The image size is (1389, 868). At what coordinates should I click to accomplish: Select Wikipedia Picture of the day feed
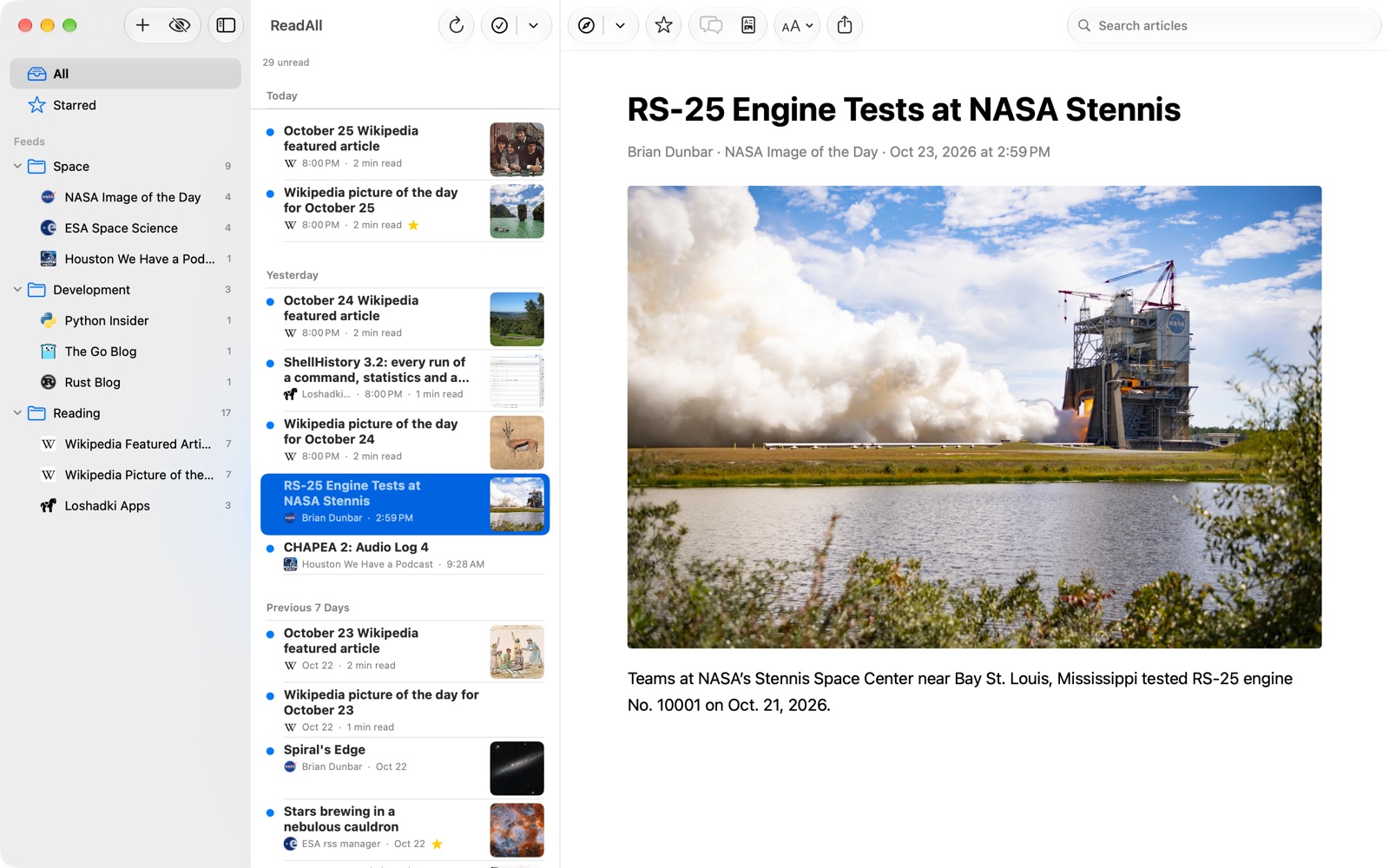125,475
